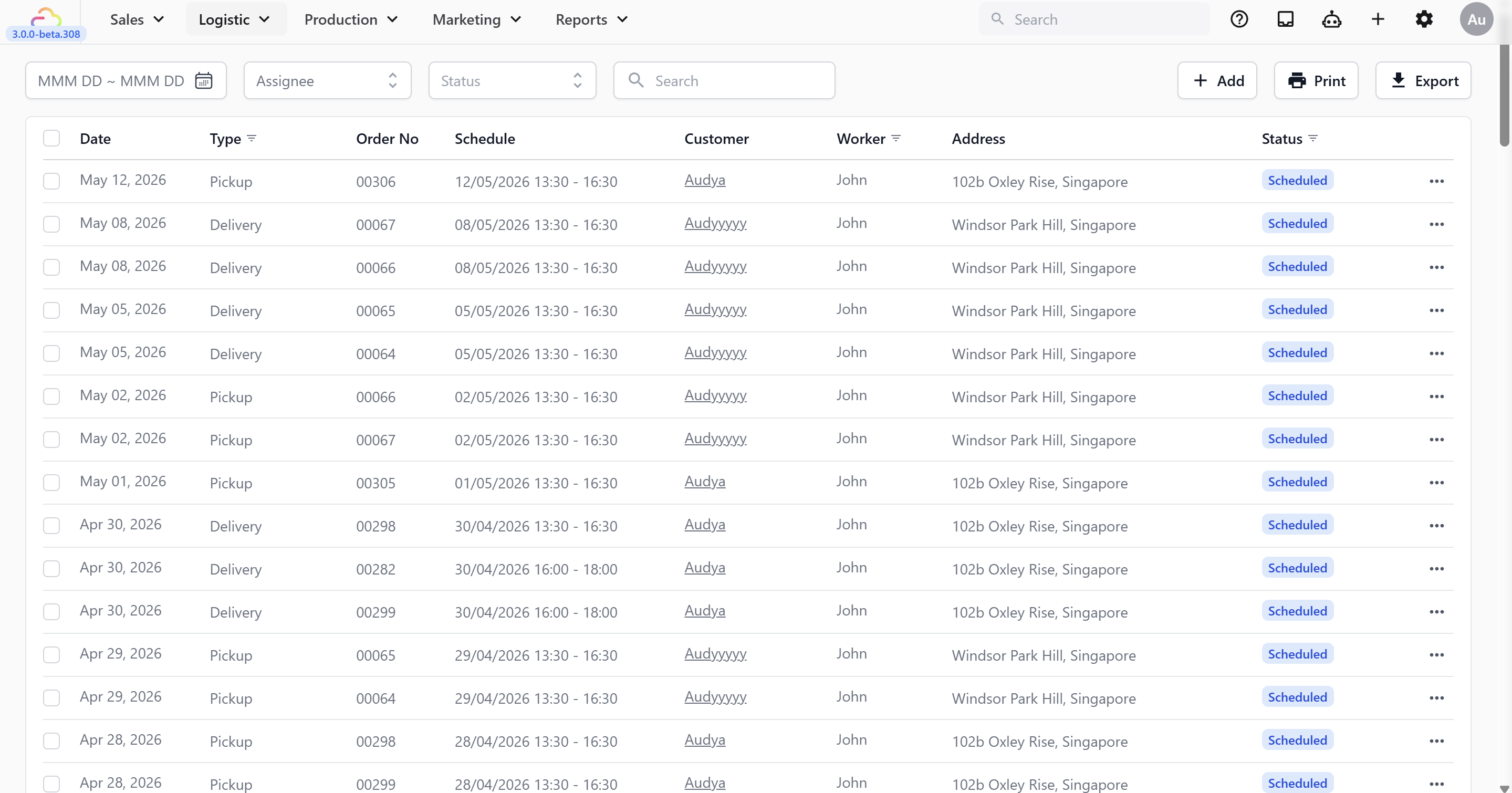Focus the global Search field in header
Image resolution: width=1512 pixels, height=793 pixels.
(1094, 19)
